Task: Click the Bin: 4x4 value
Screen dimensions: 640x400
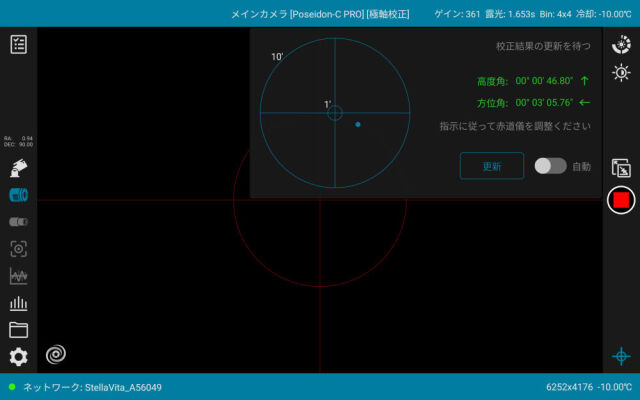Action: (x=556, y=14)
